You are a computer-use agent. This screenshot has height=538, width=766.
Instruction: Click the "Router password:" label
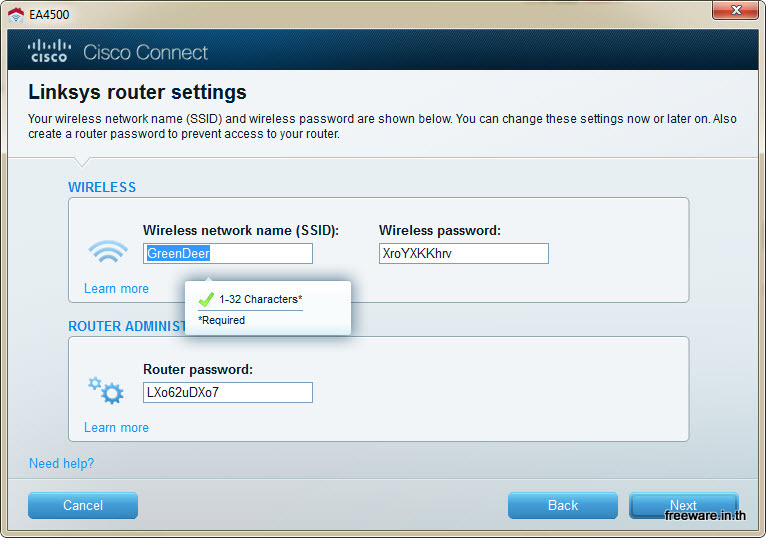[198, 369]
